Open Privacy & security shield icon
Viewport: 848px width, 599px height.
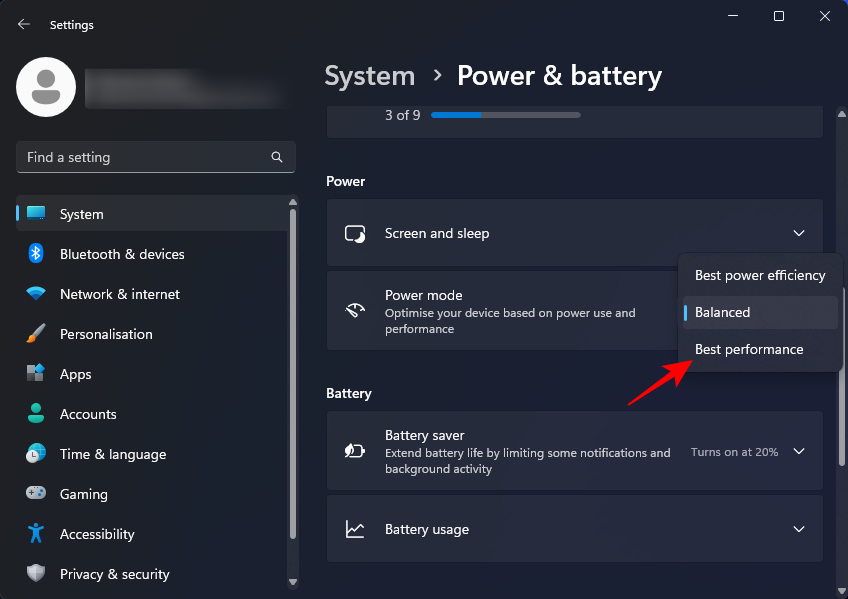(33, 574)
